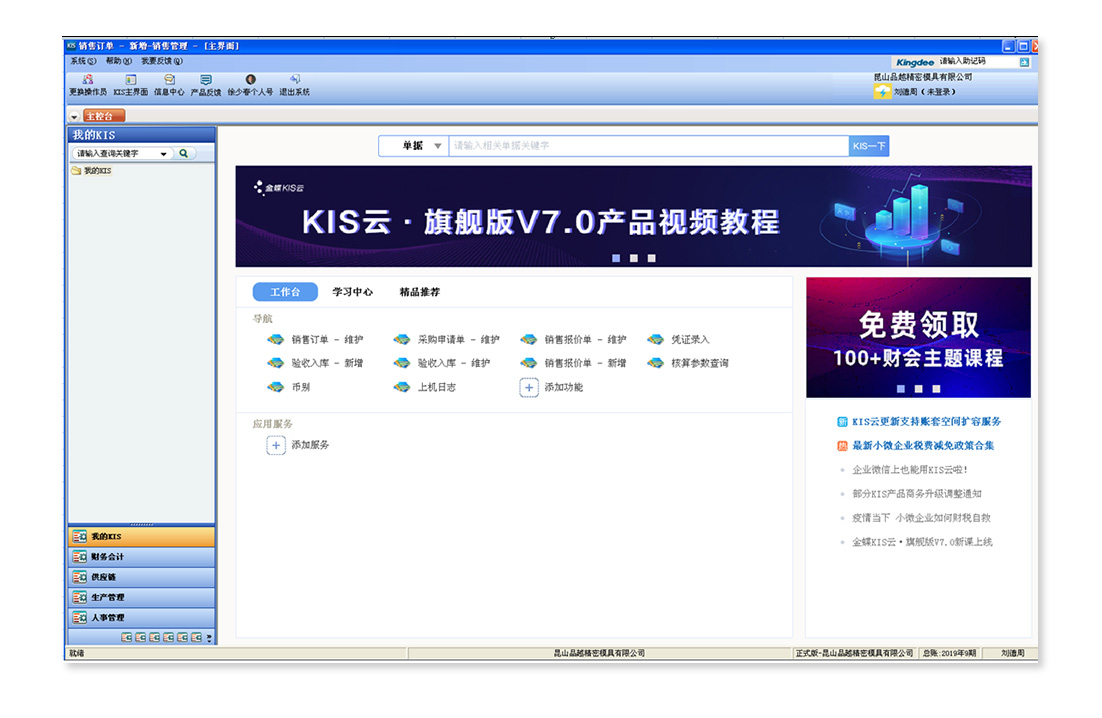Click the cloud lightning icon beside 刘德周

click(882, 92)
